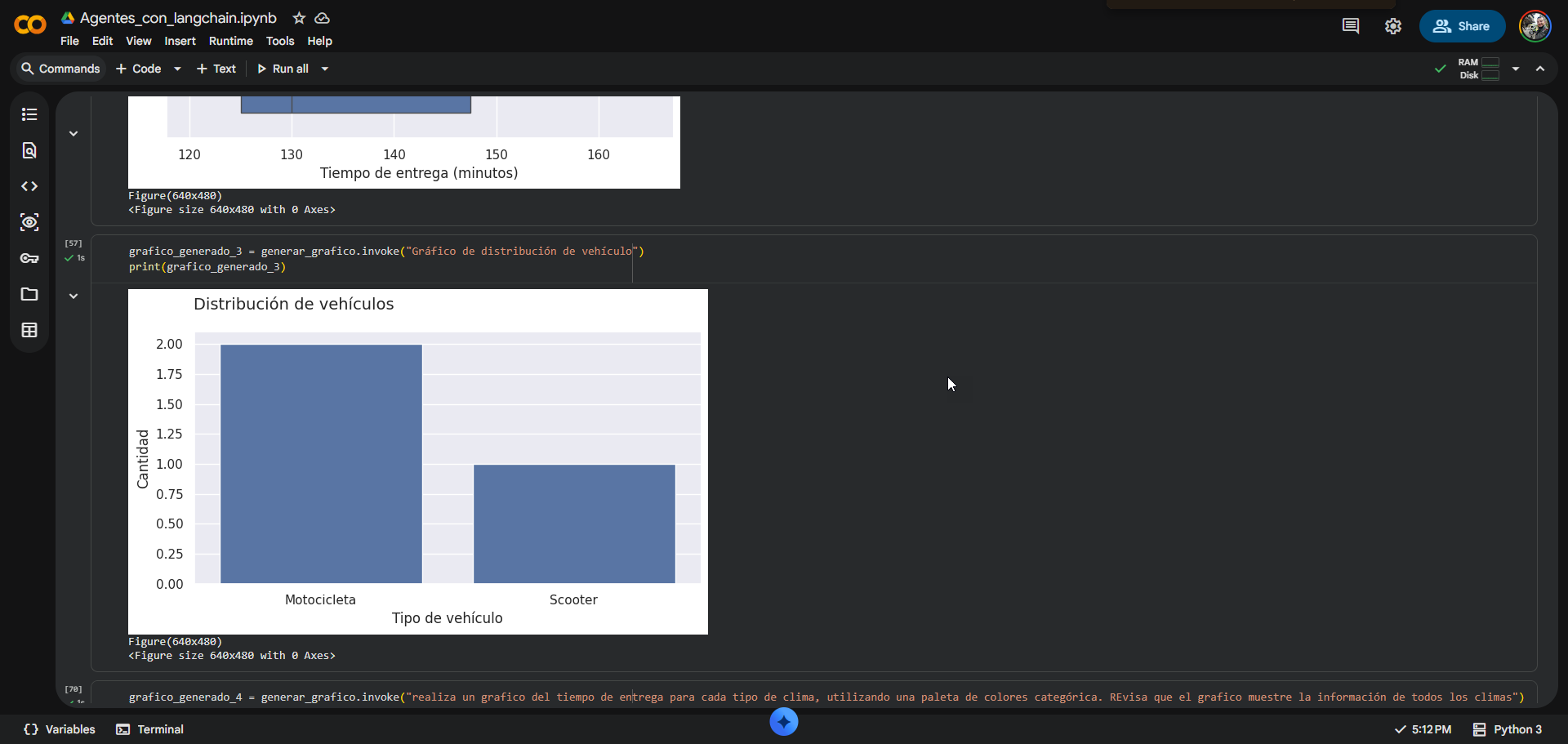Click the print(grafico_generado_3) line
Screen dimensions: 1568x744
[x=207, y=267]
